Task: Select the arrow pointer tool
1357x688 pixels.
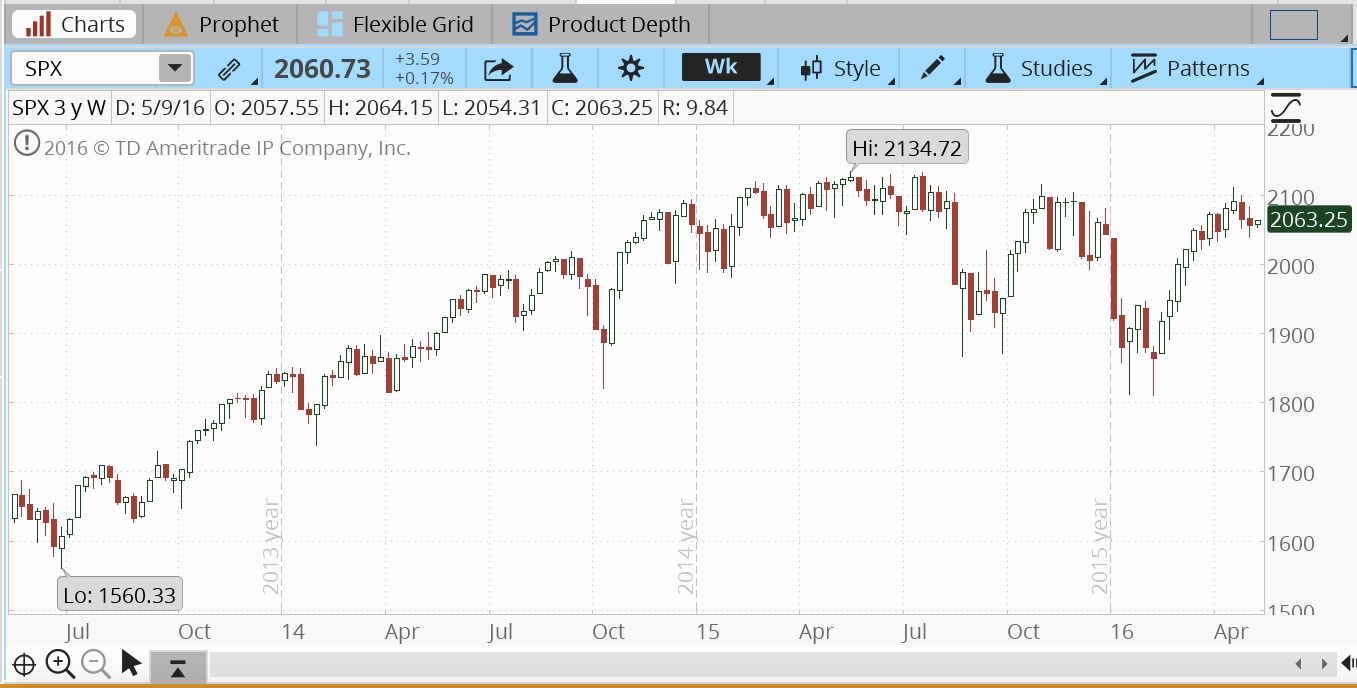Action: pos(131,663)
